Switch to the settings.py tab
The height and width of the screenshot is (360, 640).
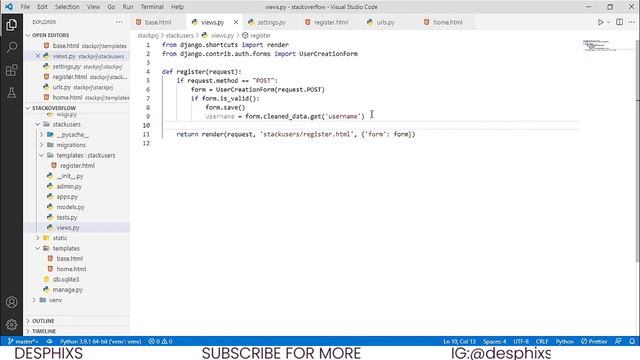[x=271, y=22]
